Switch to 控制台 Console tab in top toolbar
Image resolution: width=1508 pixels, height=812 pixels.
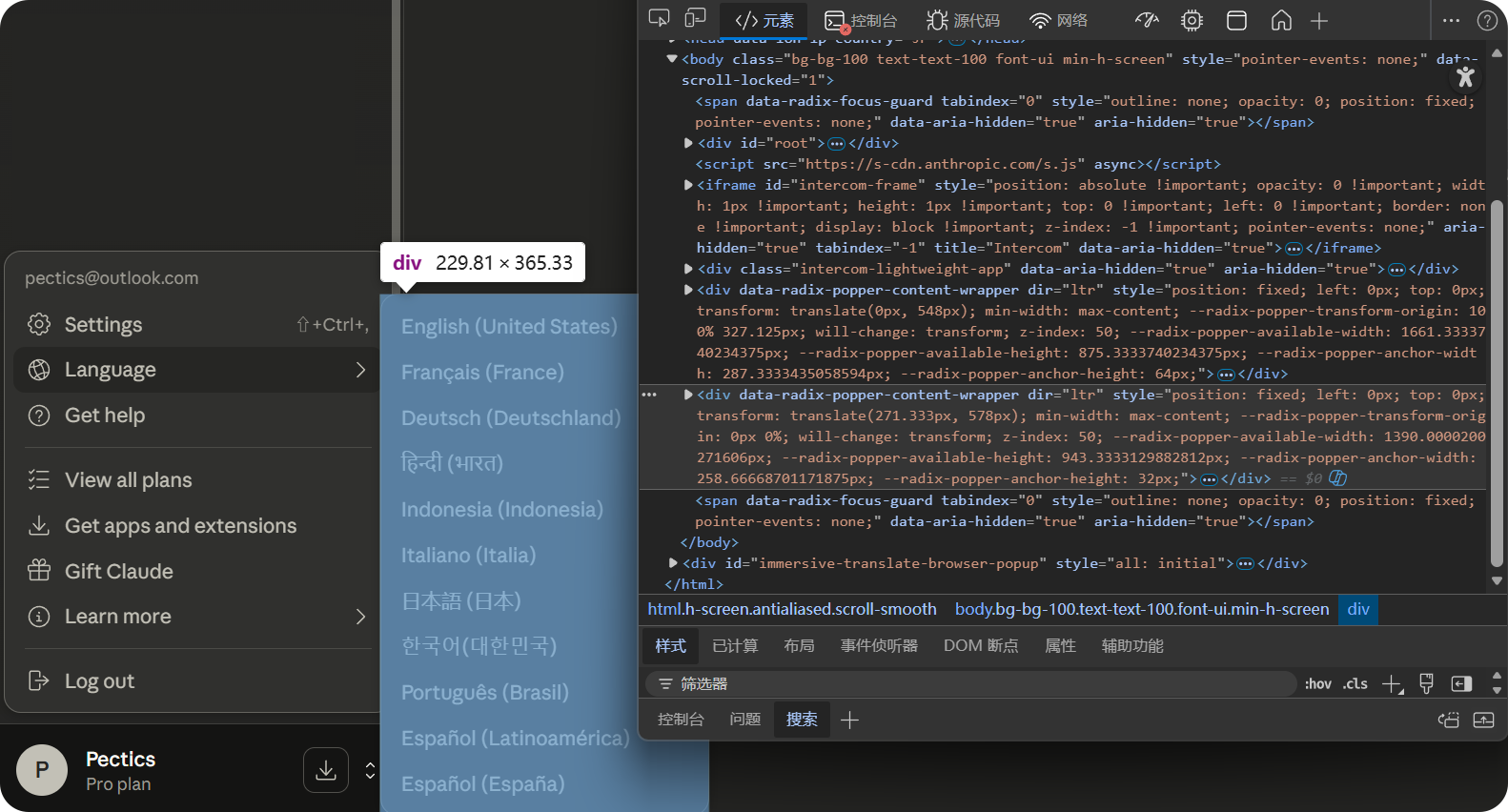click(861, 20)
